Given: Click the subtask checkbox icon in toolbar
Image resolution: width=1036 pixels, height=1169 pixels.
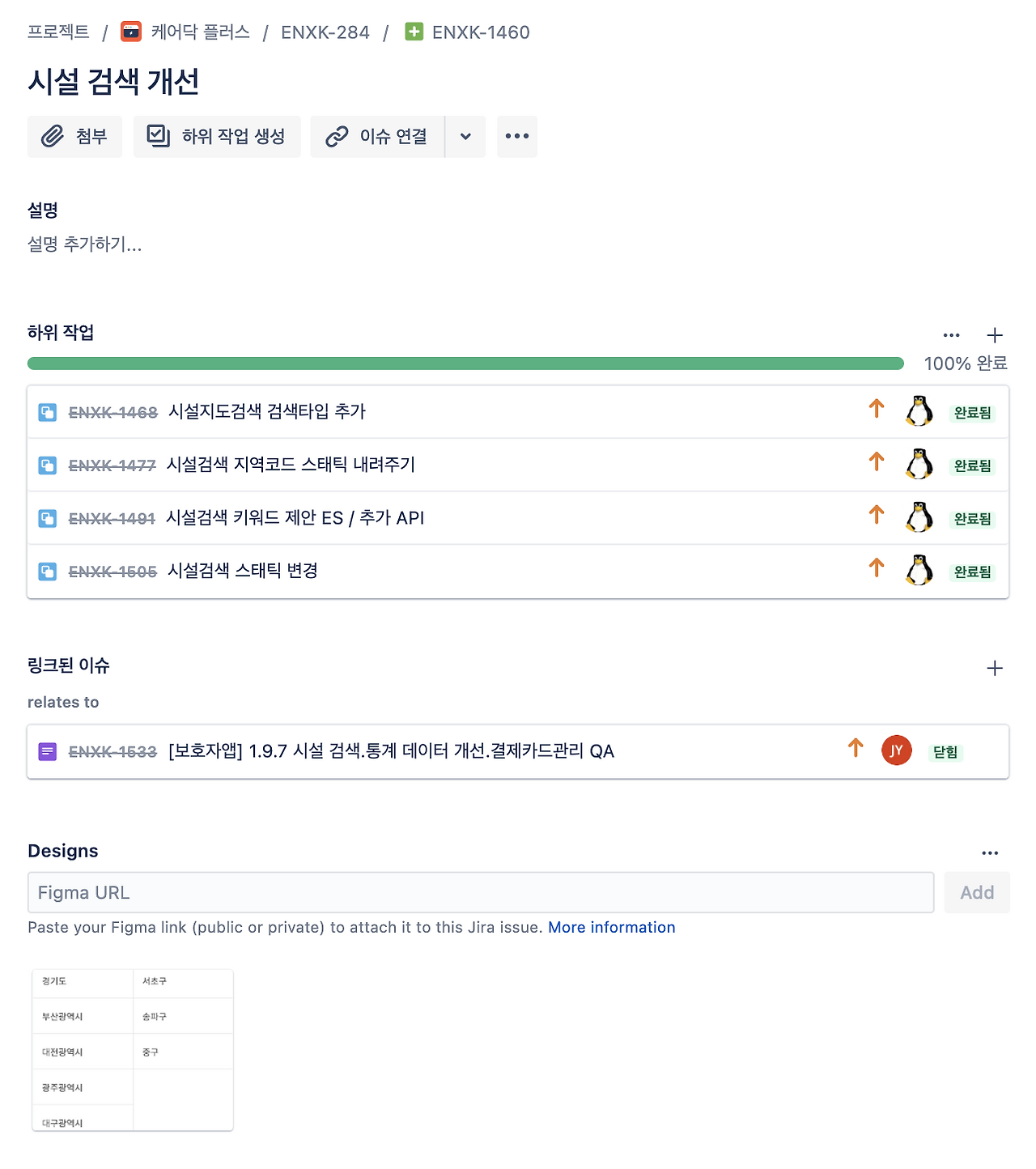Looking at the screenshot, I should [x=158, y=136].
